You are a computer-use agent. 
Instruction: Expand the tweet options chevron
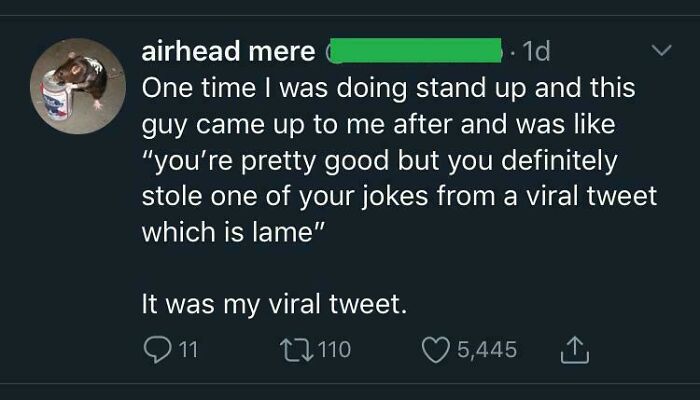pos(661,49)
